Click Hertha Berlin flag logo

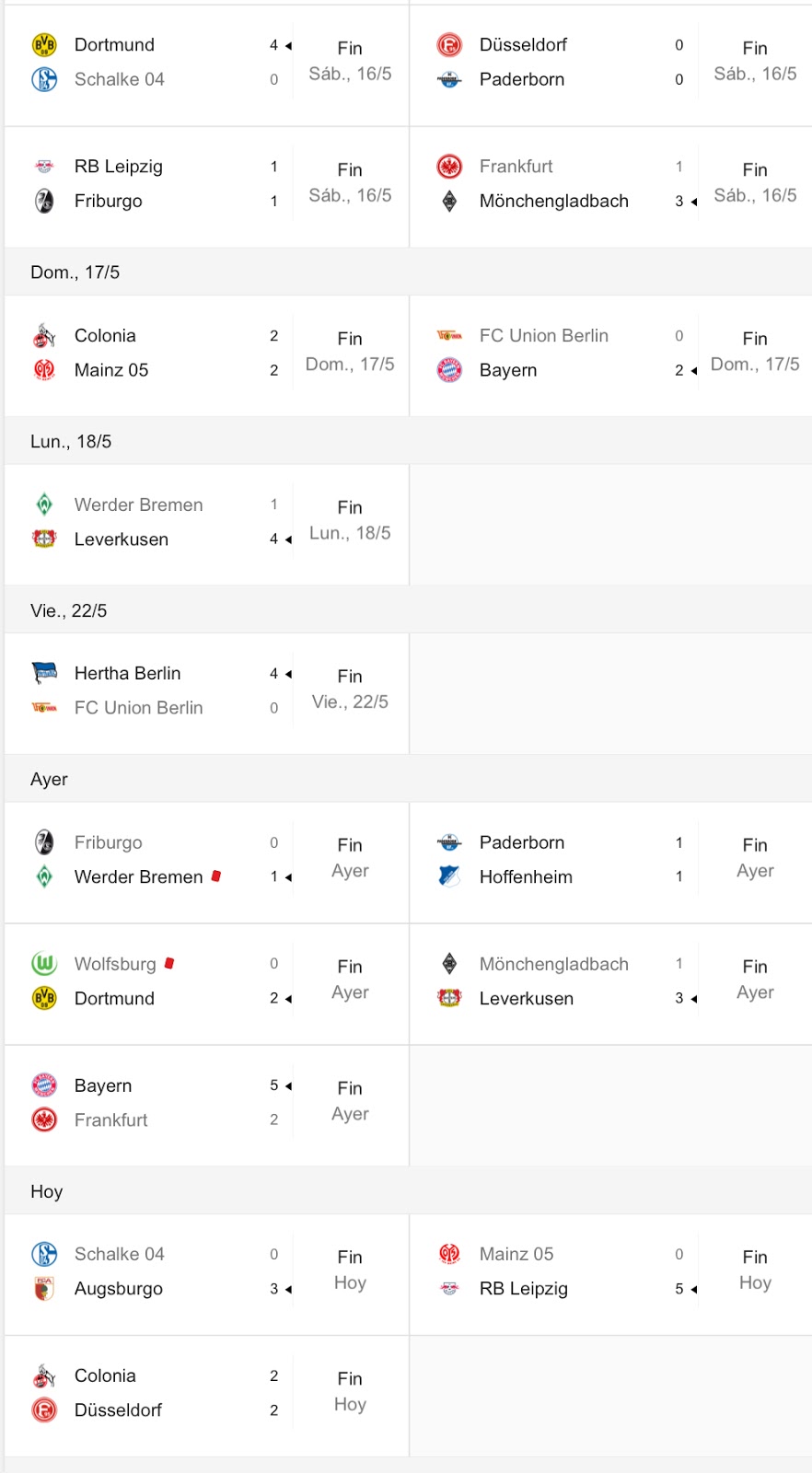pyautogui.click(x=44, y=674)
